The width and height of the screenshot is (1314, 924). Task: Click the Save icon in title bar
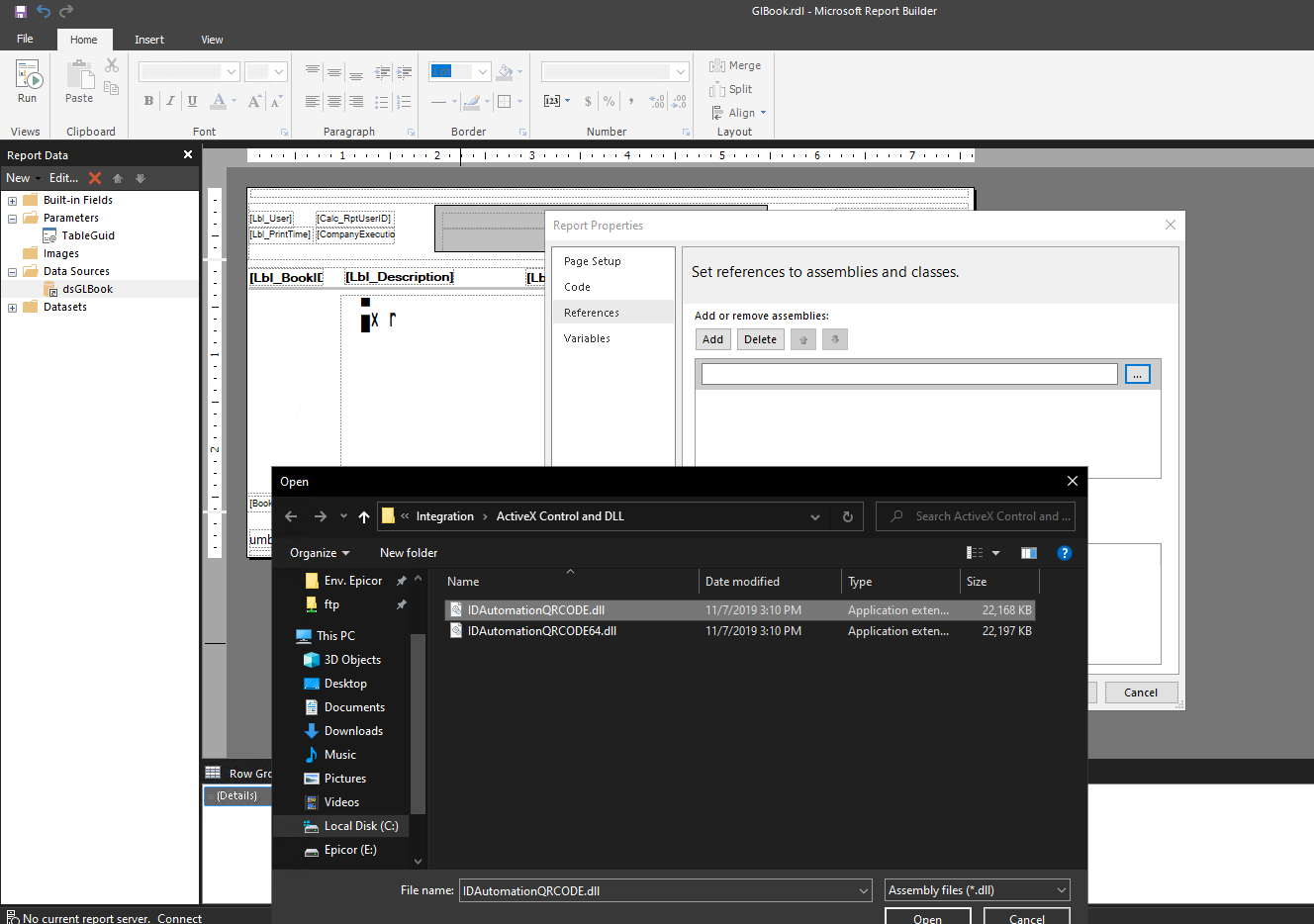click(20, 11)
